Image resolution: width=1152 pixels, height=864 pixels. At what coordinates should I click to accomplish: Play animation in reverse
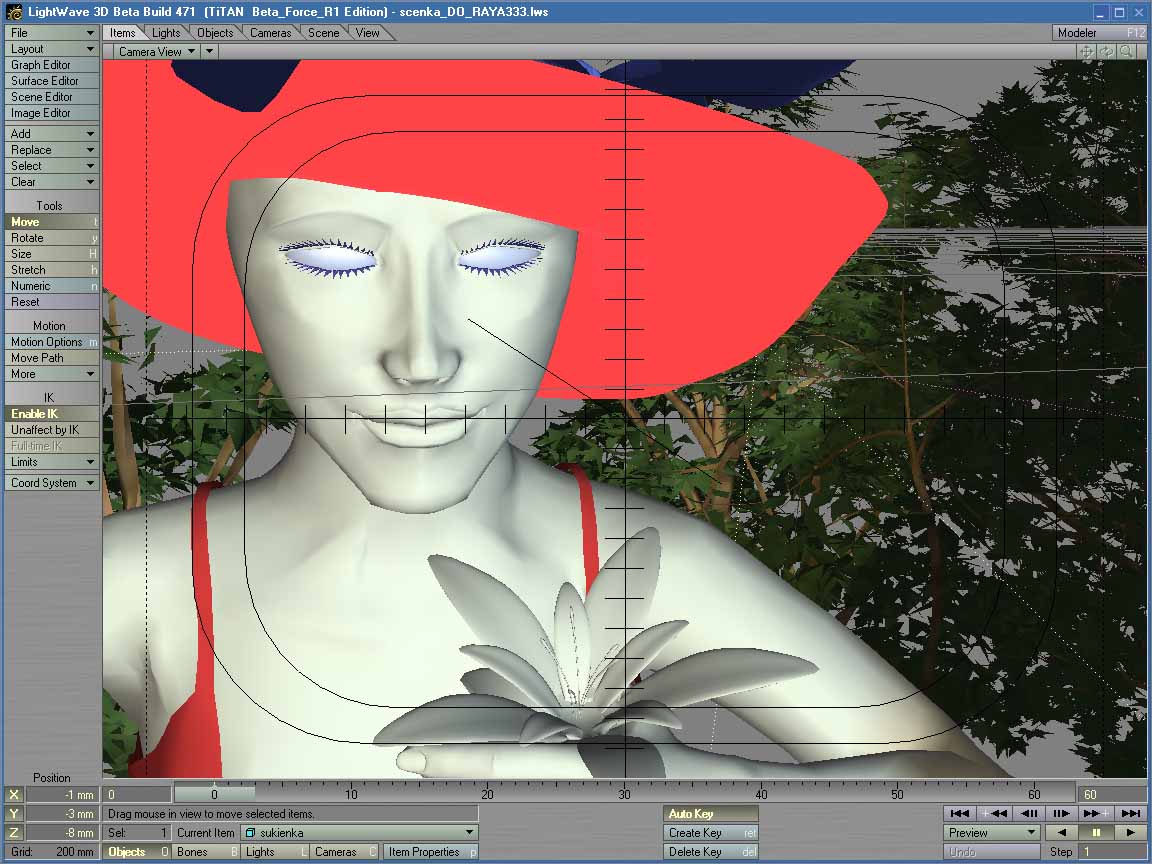1061,832
